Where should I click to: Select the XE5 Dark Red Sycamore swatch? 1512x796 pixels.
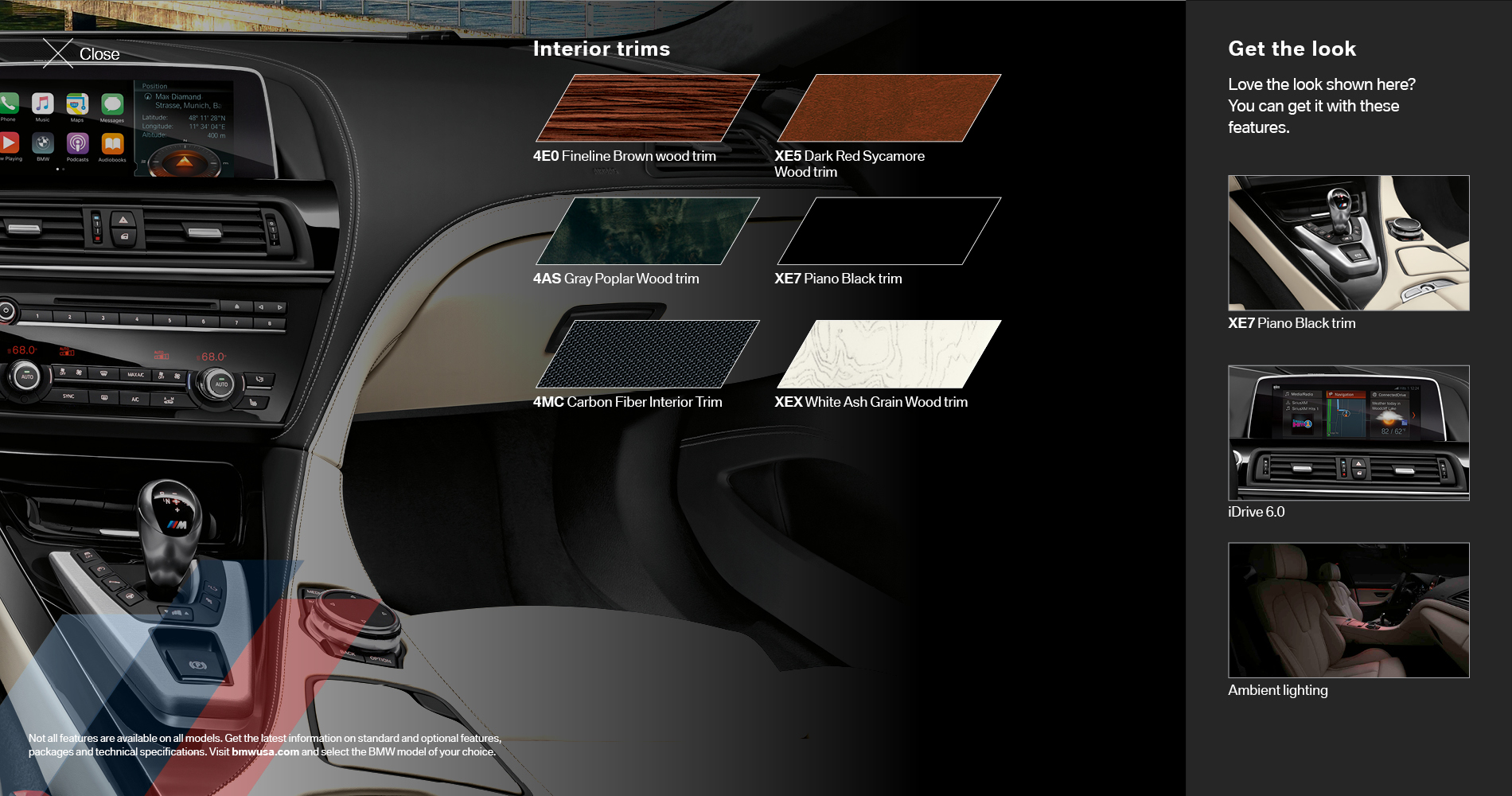(889, 108)
